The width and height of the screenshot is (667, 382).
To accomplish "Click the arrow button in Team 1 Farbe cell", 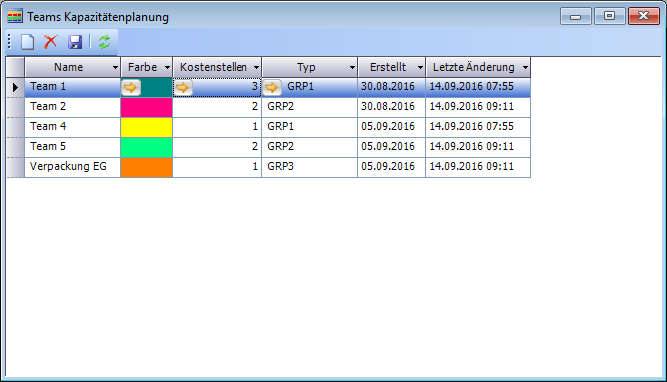I will tap(131, 88).
